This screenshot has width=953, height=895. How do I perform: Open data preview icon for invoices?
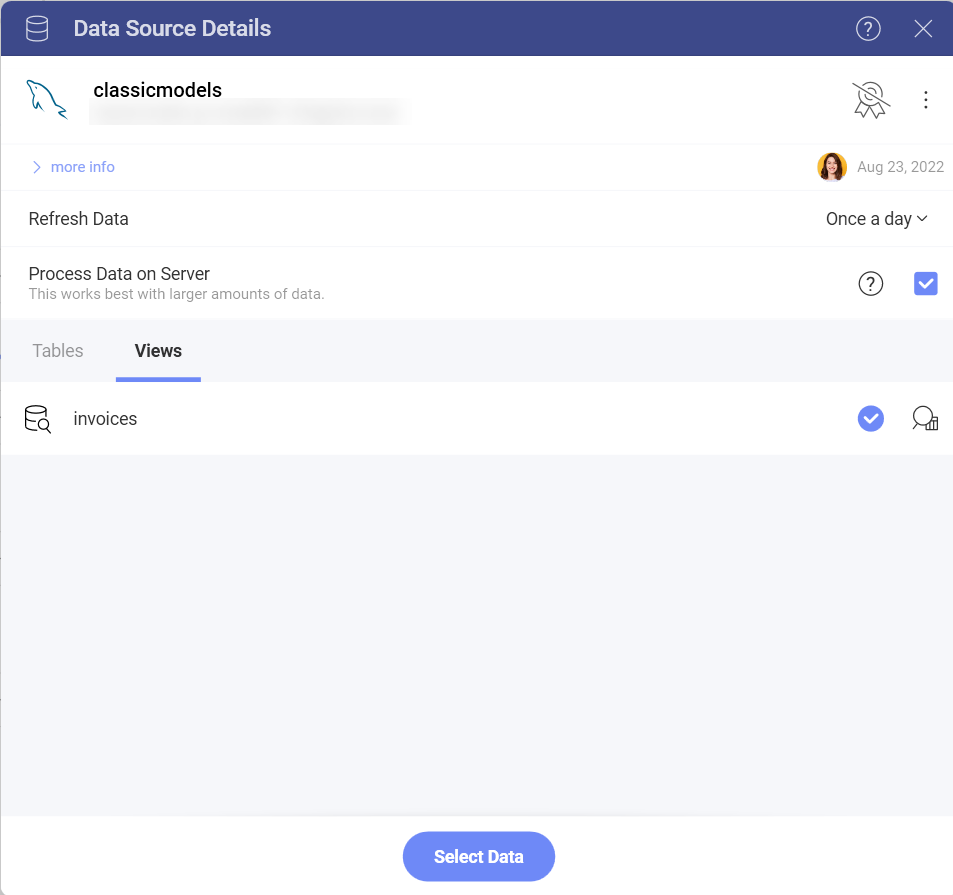pos(924,419)
